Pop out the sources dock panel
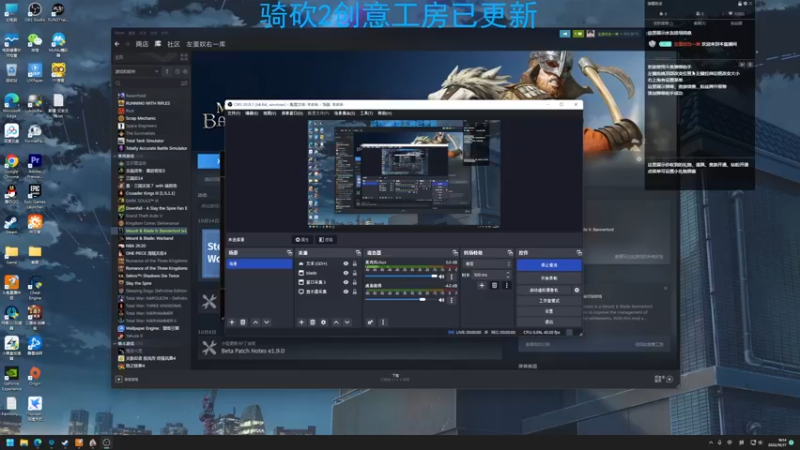800x450 pixels. [358, 253]
